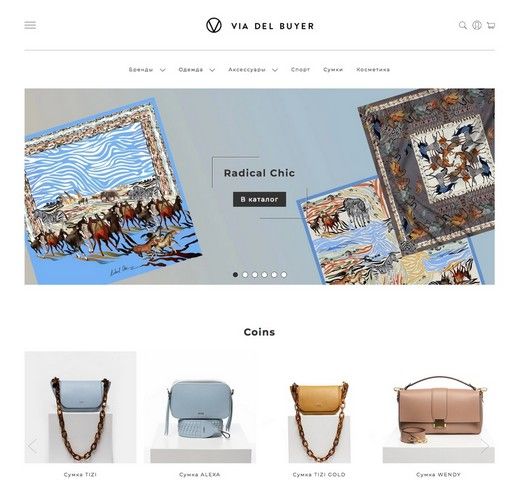The height and width of the screenshot is (480, 520).
Task: Expand the Аксессуары dropdown menu
Action: click(x=253, y=70)
